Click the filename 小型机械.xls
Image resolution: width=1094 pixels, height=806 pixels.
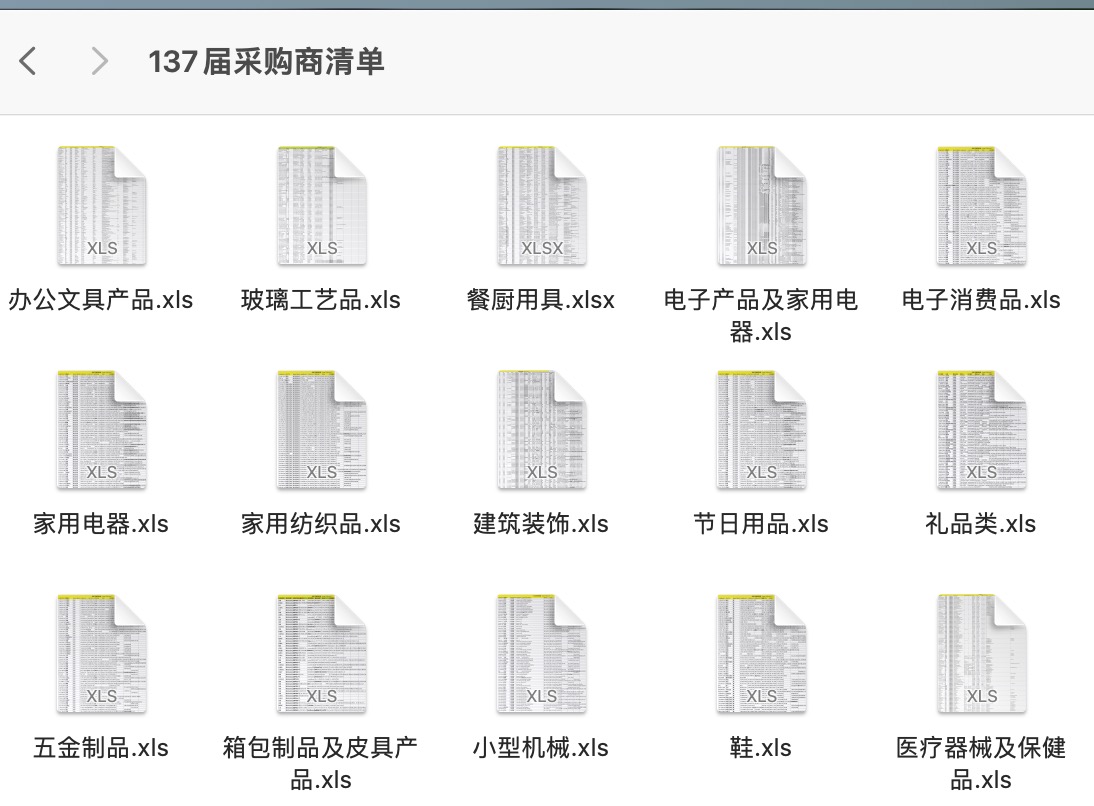coord(540,747)
